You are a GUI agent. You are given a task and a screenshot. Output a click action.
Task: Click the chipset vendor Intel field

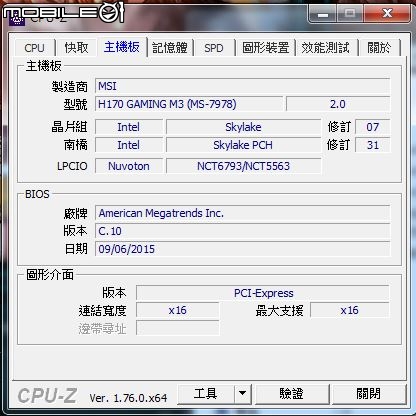click(129, 127)
